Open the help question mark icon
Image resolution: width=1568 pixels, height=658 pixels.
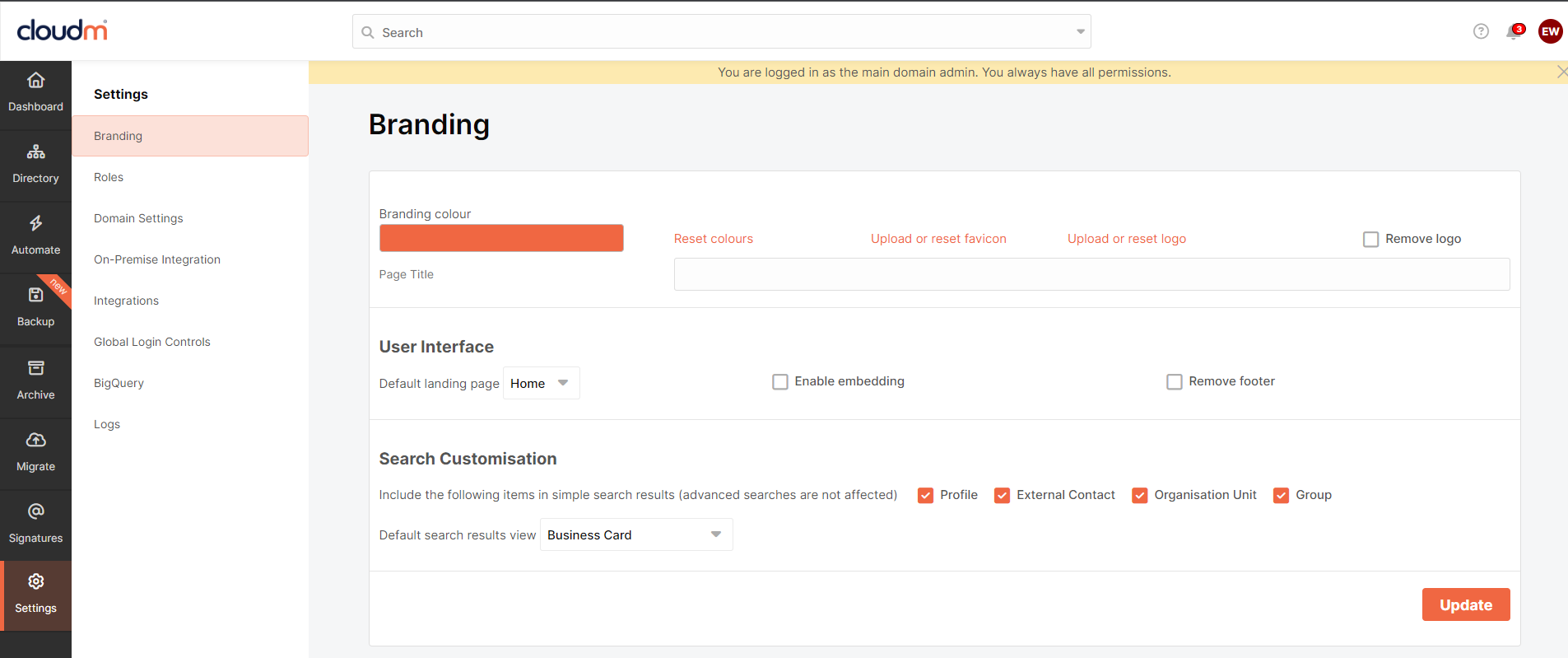pos(1481,31)
